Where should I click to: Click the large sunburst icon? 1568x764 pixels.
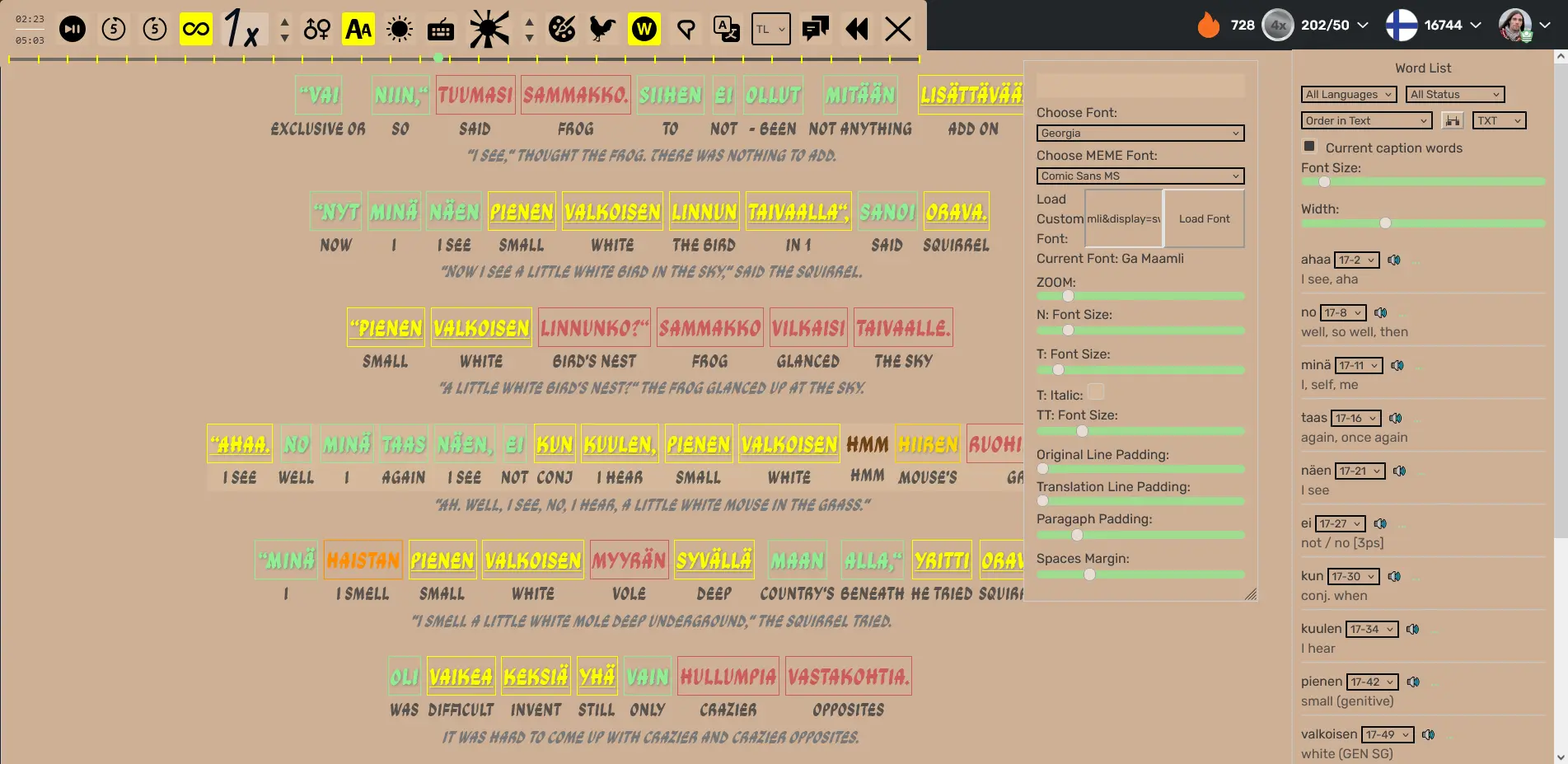[489, 30]
